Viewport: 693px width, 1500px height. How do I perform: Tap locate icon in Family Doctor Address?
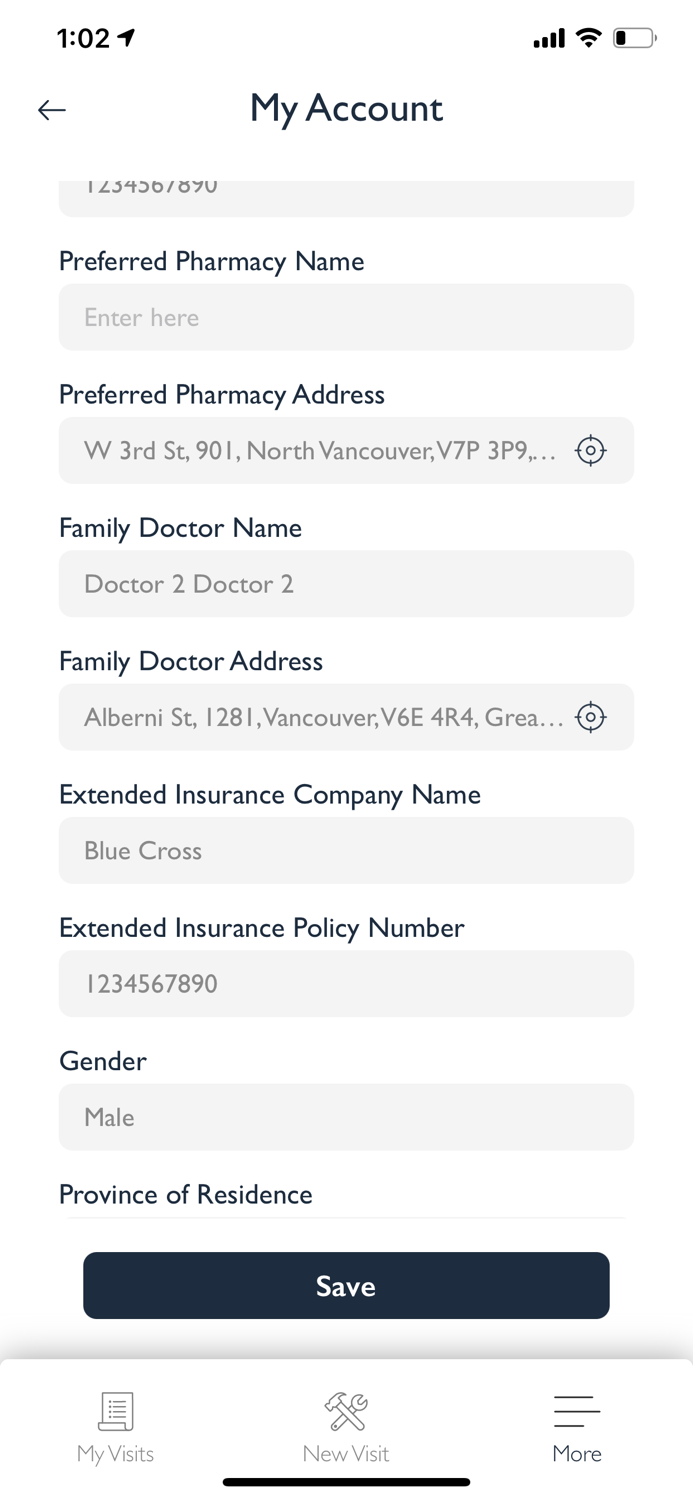(591, 717)
